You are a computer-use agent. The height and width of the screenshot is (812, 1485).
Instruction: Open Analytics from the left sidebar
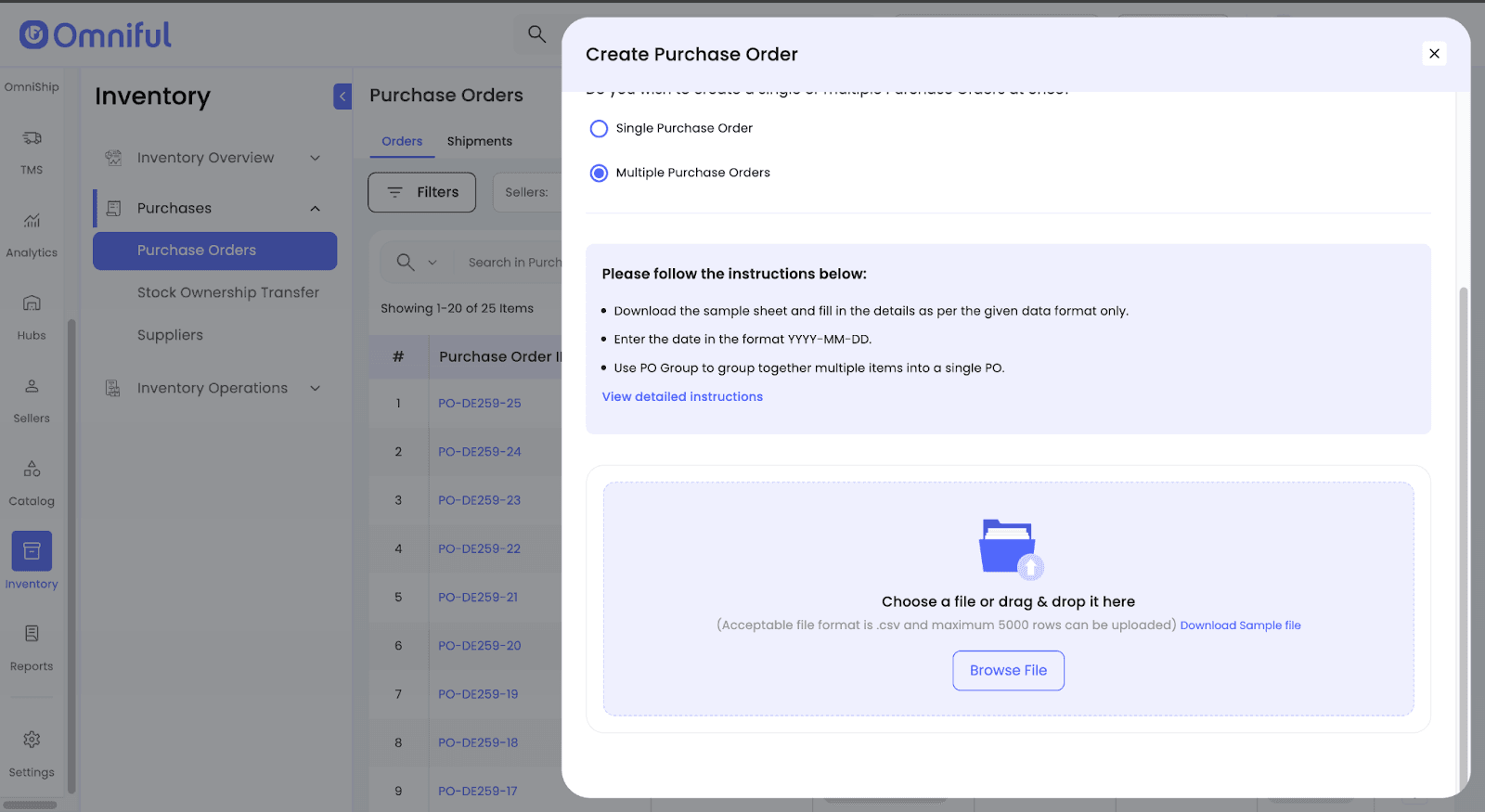(x=32, y=222)
